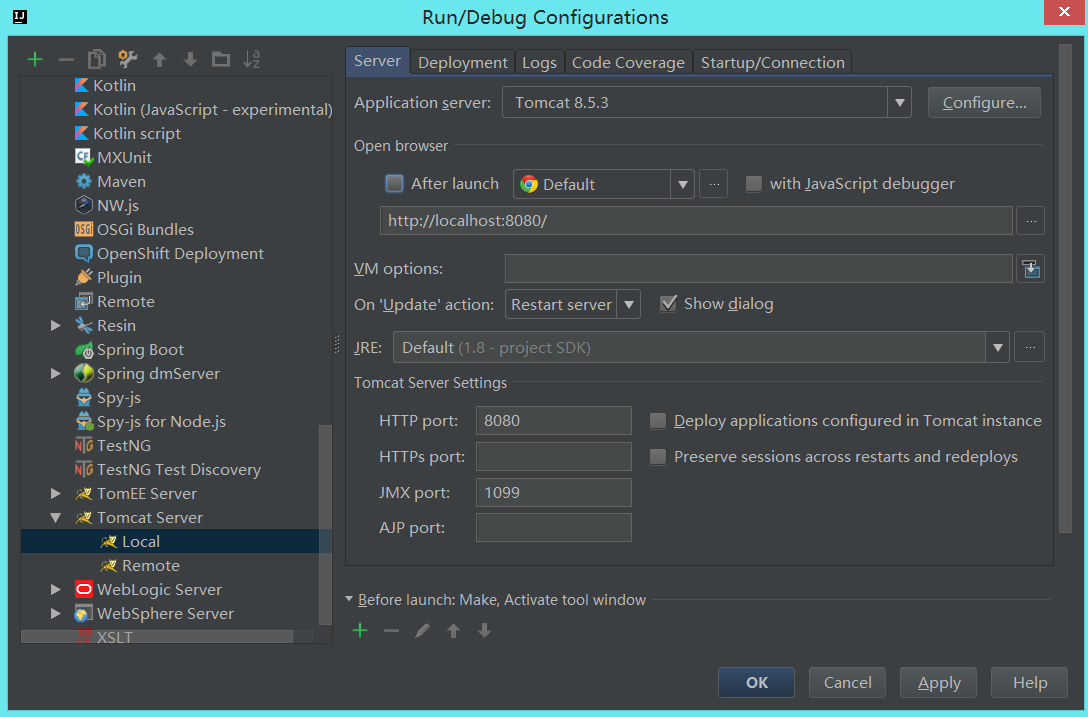Move configuration up arrow in top toolbar

160,60
